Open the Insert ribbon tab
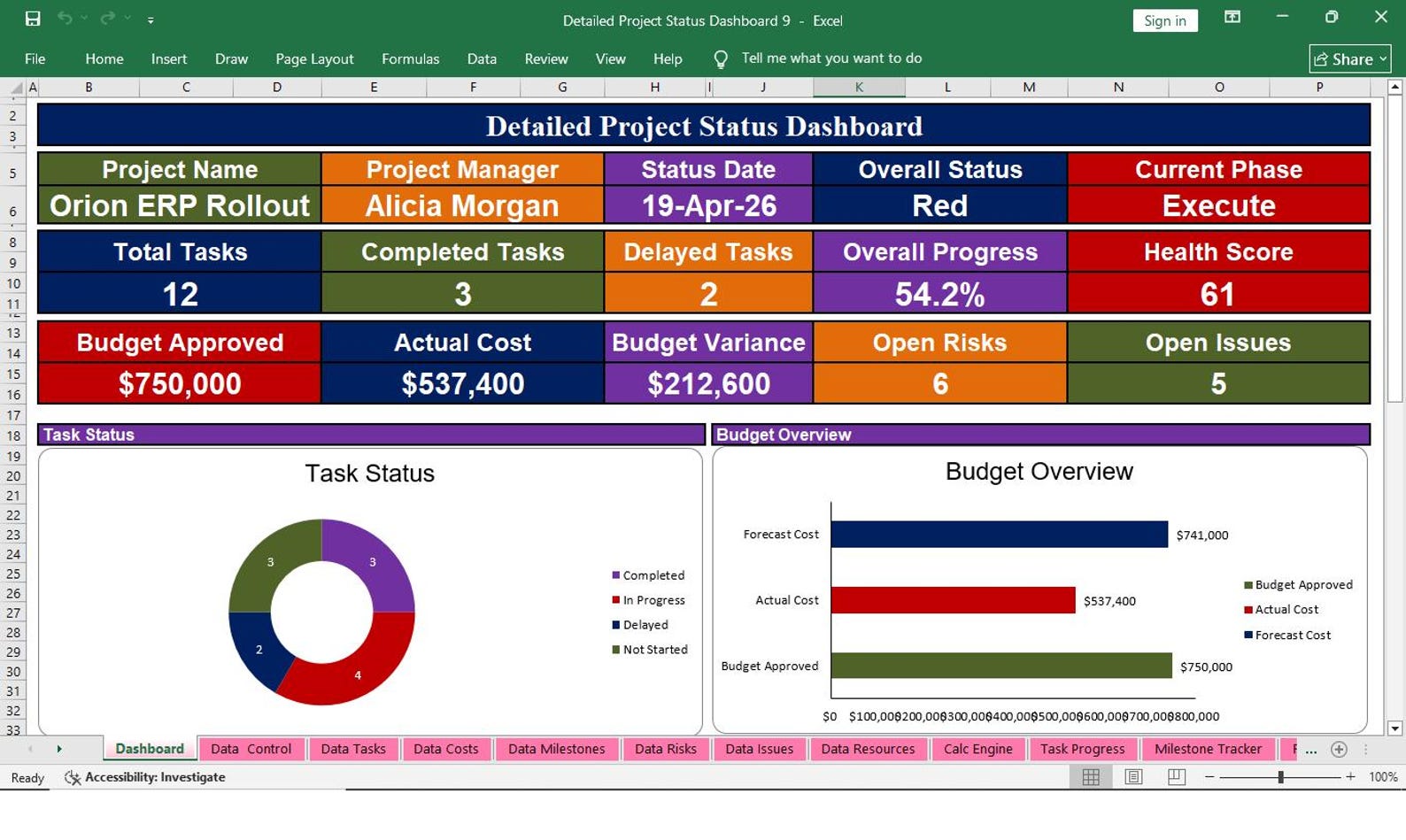The height and width of the screenshot is (840, 1406). (x=169, y=58)
